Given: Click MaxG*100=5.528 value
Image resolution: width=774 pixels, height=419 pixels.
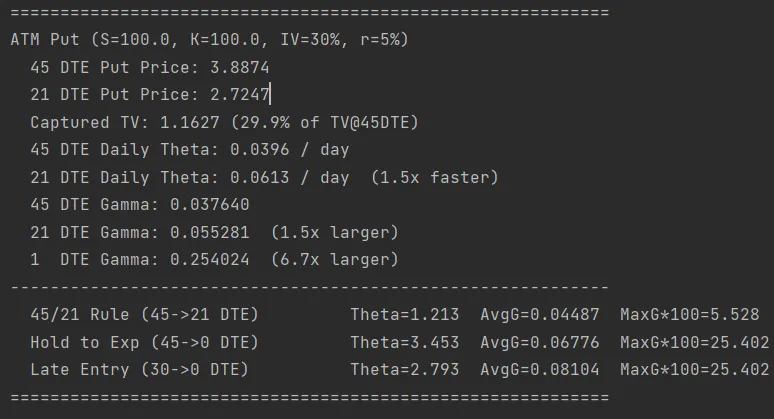Looking at the screenshot, I should tap(690, 314).
